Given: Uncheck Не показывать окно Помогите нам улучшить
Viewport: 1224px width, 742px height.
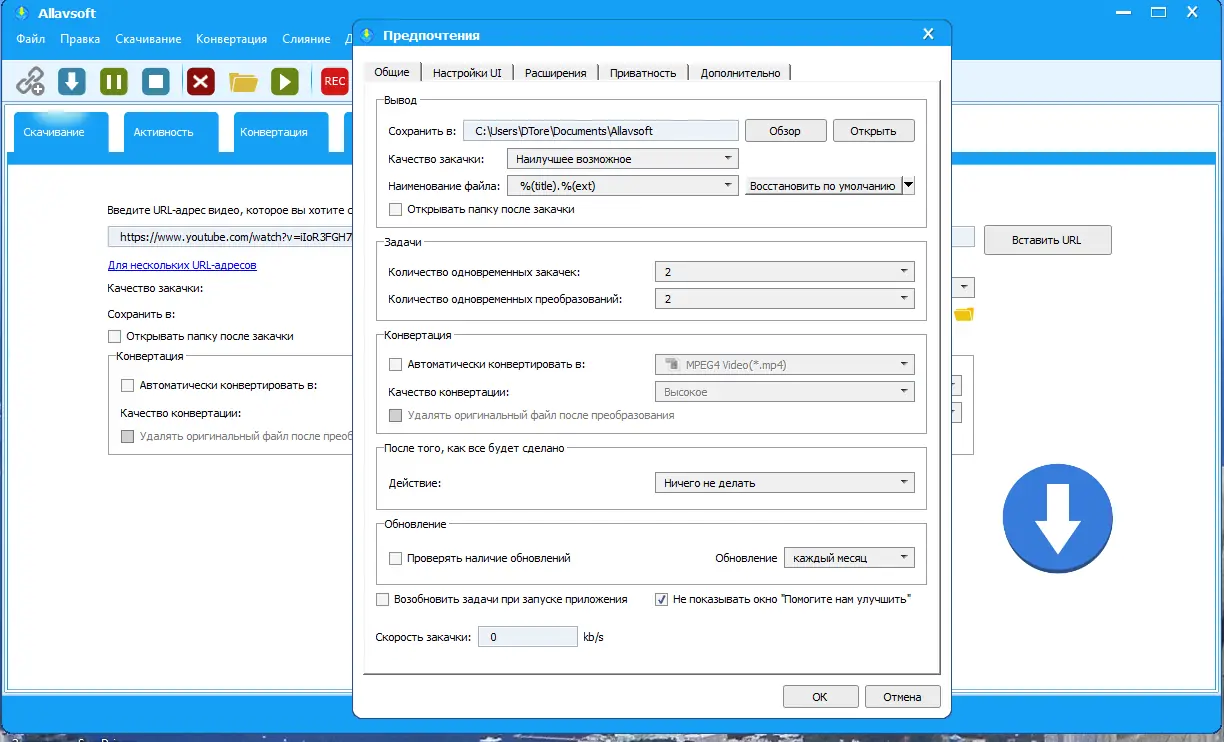Looking at the screenshot, I should [661, 600].
